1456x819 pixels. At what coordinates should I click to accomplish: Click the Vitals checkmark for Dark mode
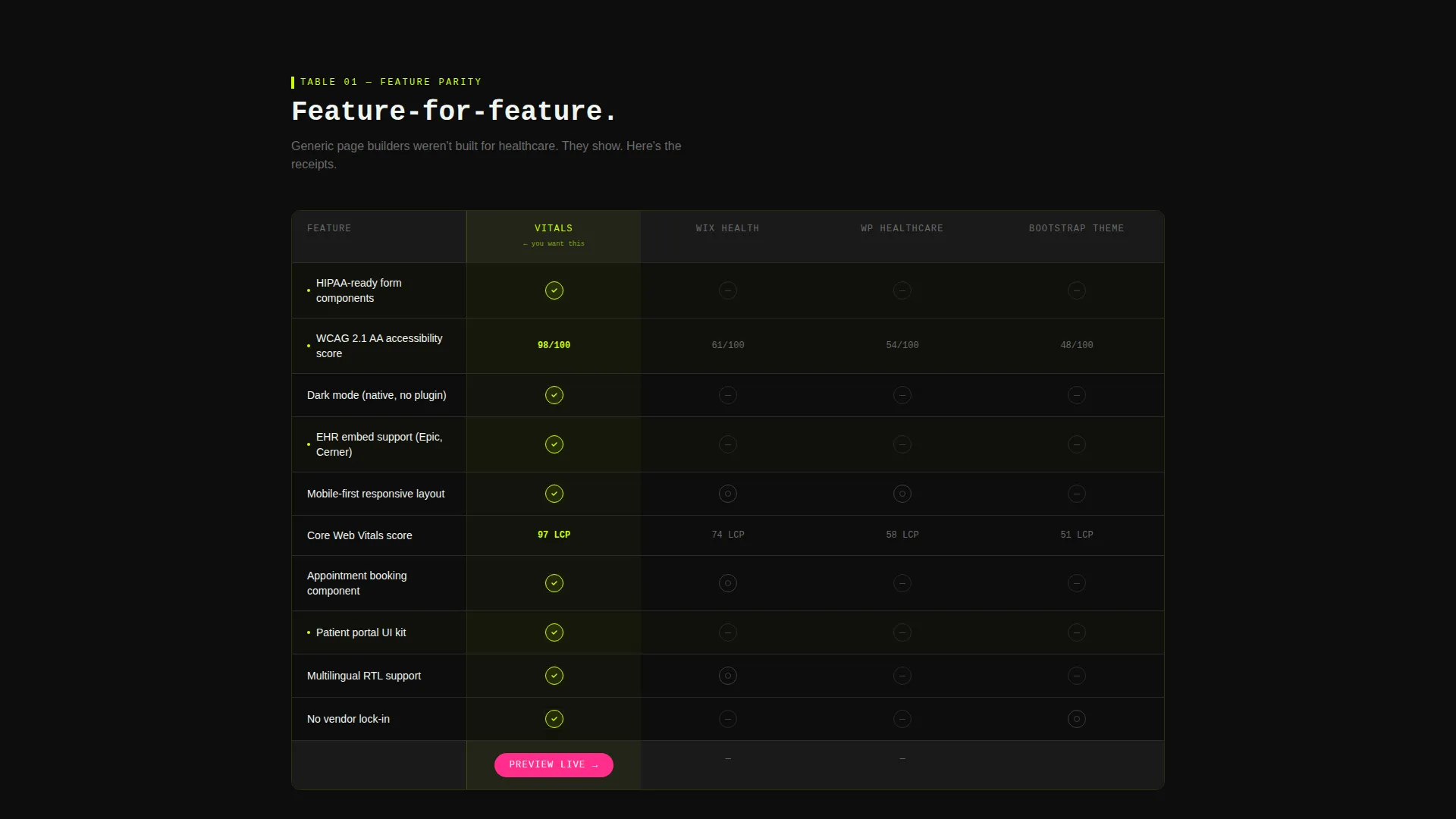tap(554, 395)
